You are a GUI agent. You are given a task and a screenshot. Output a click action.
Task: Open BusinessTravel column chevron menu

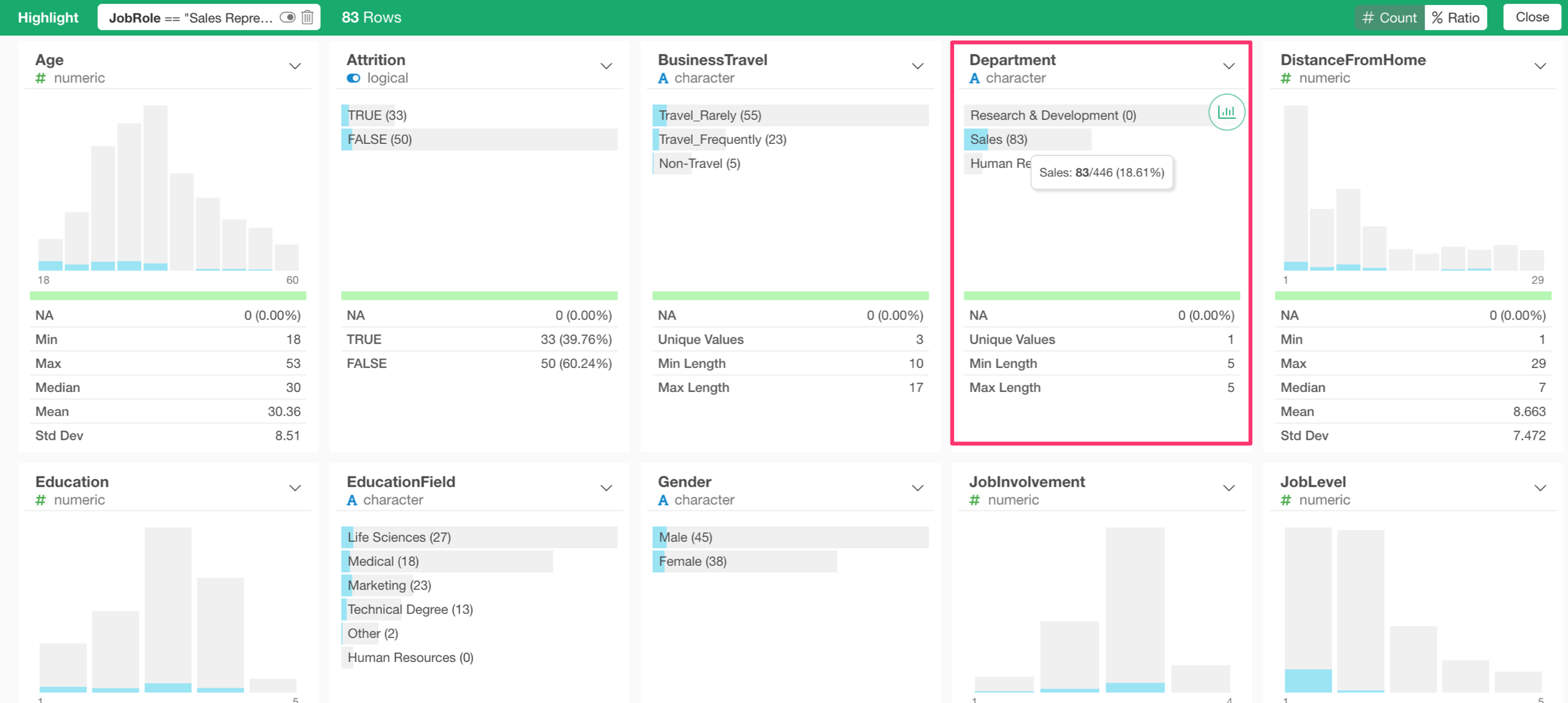point(917,66)
